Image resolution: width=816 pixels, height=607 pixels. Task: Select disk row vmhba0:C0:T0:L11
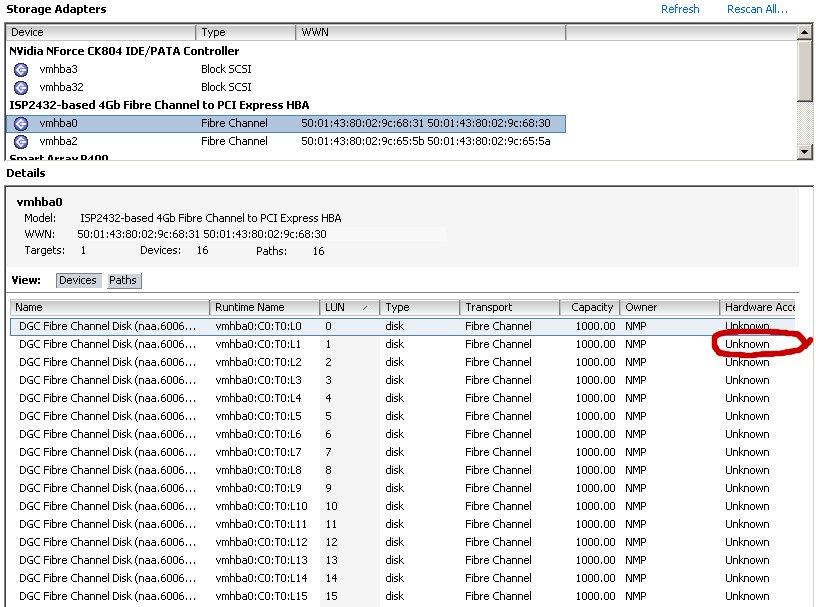tap(404, 524)
